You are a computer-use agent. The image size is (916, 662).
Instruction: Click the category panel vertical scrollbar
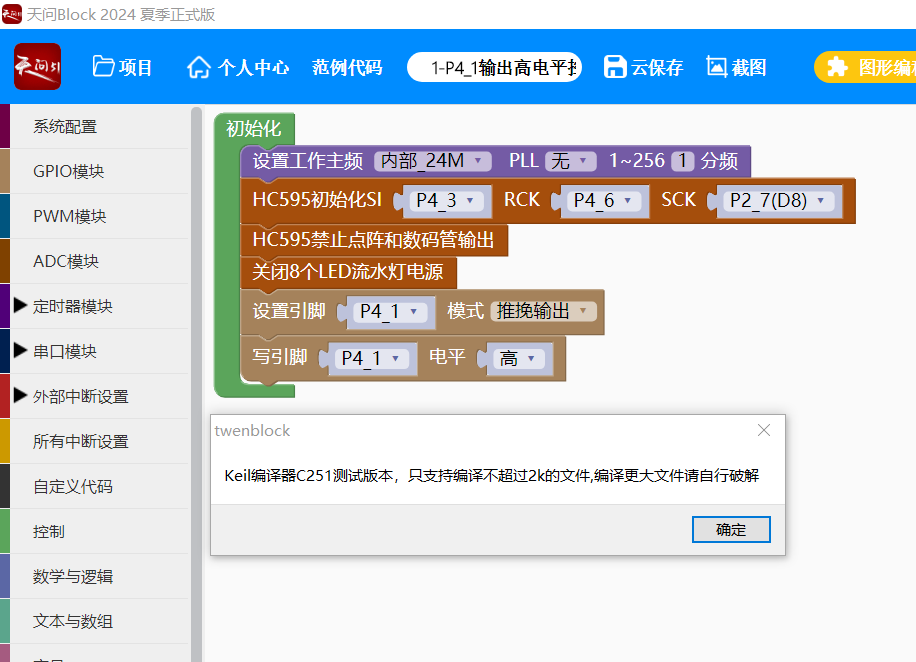point(196,383)
